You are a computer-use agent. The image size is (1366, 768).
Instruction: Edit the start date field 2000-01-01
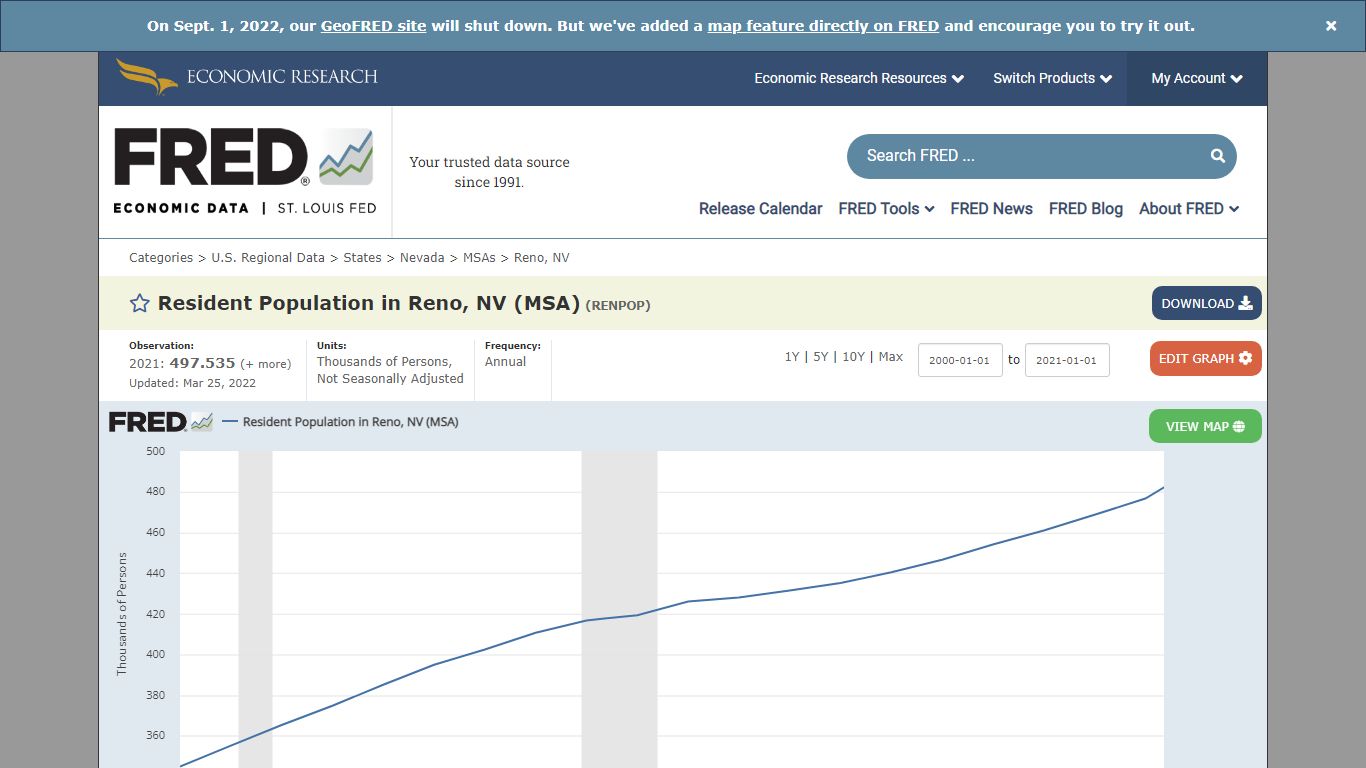(x=960, y=360)
